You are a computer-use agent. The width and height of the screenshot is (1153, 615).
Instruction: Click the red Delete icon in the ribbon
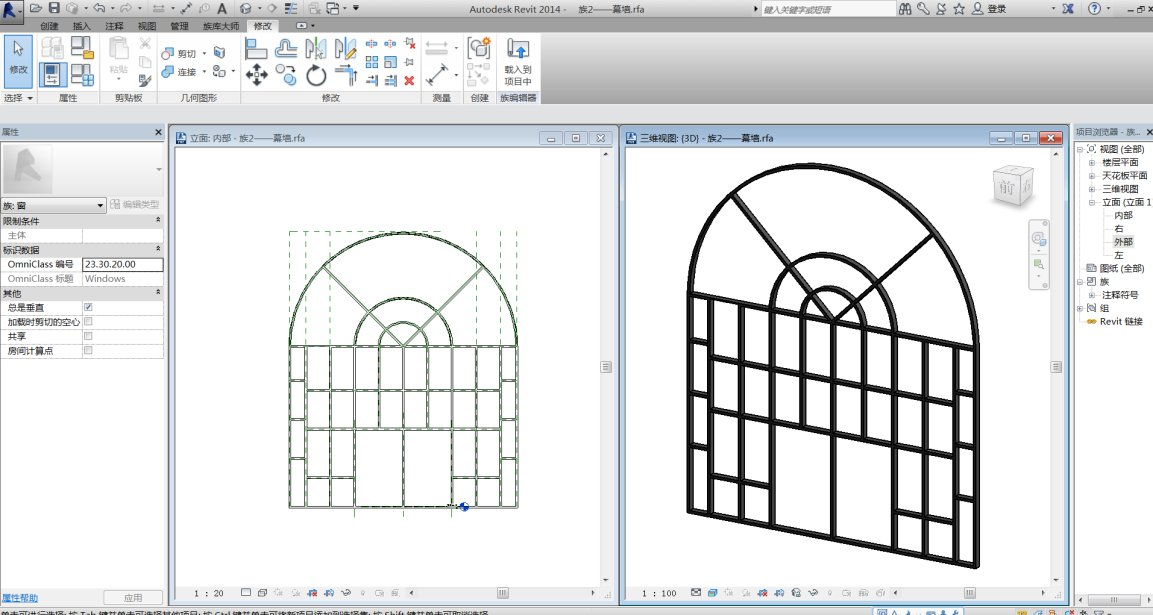[408, 80]
